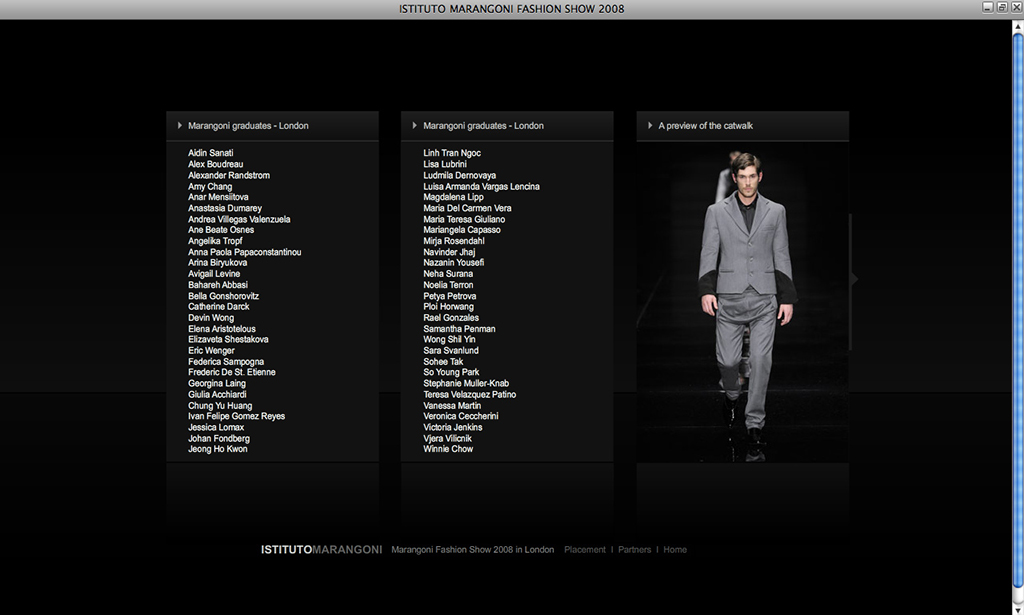Click Frederic De St. Etienne

(232, 372)
